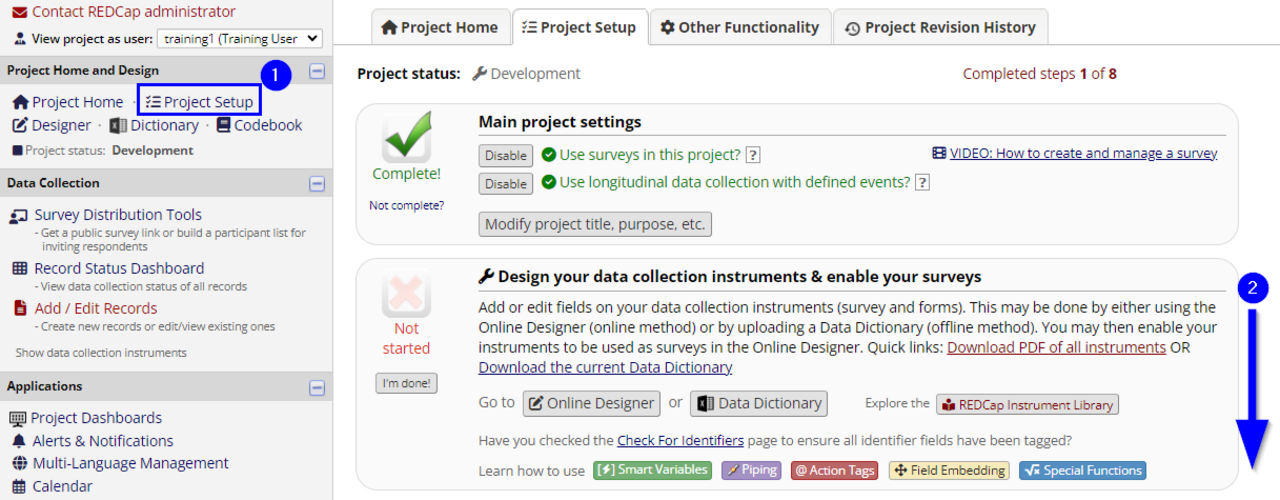
Task: Open the view project as user dropdown
Action: pyautogui.click(x=240, y=39)
